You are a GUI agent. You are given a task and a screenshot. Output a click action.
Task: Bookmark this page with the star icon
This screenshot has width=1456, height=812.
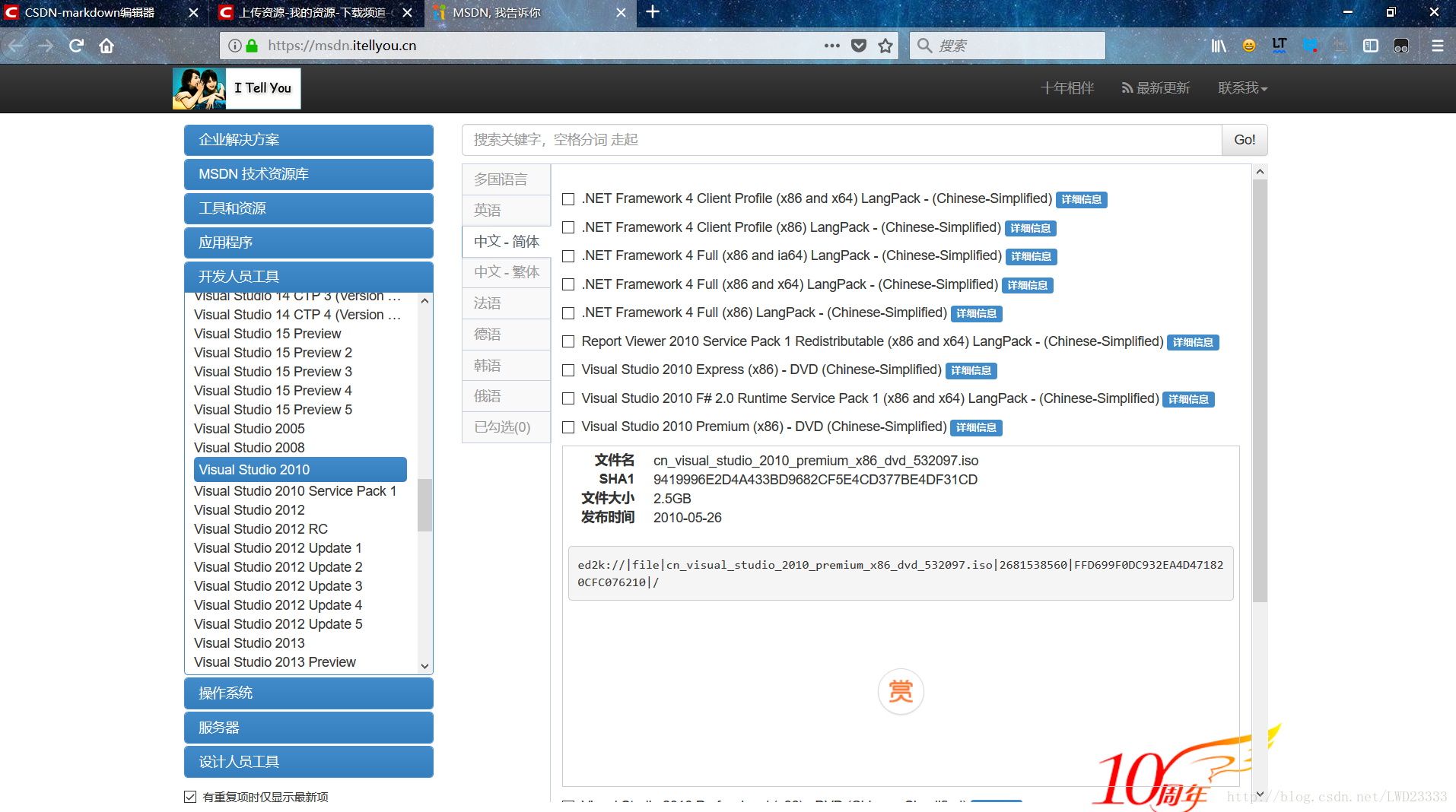pyautogui.click(x=885, y=46)
